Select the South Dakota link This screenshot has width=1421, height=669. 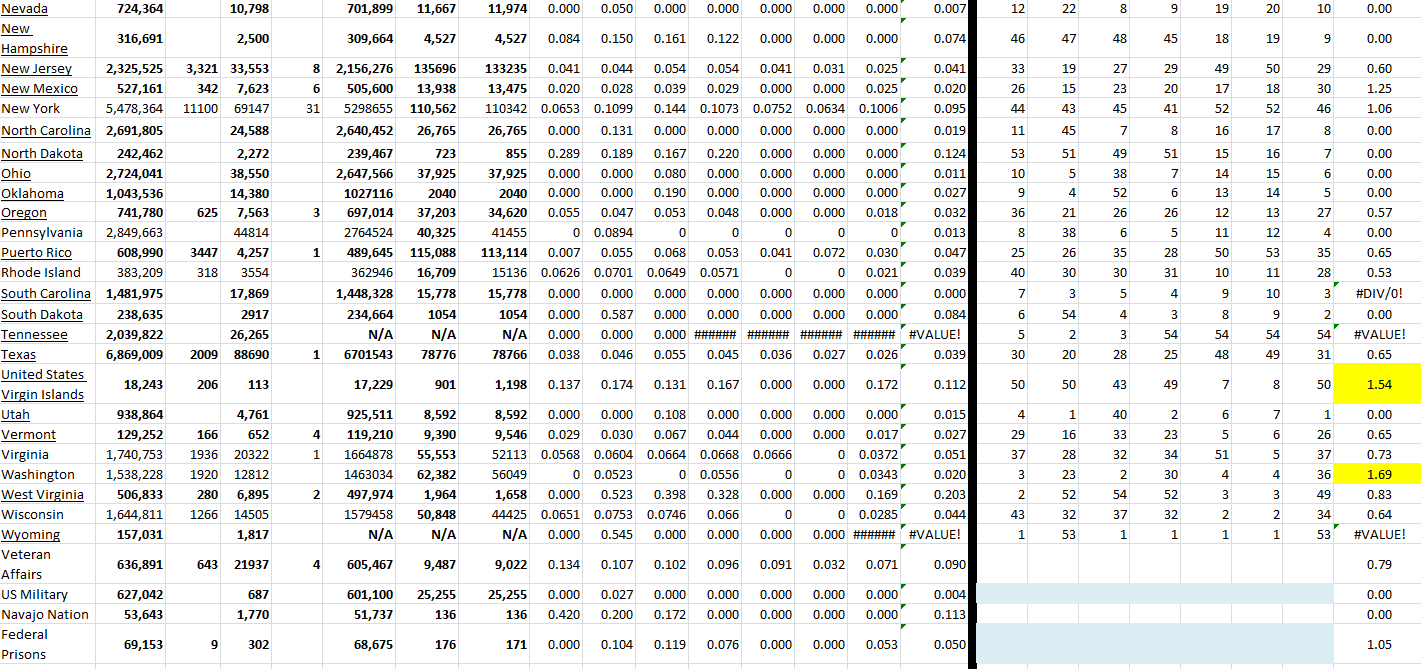coord(41,314)
